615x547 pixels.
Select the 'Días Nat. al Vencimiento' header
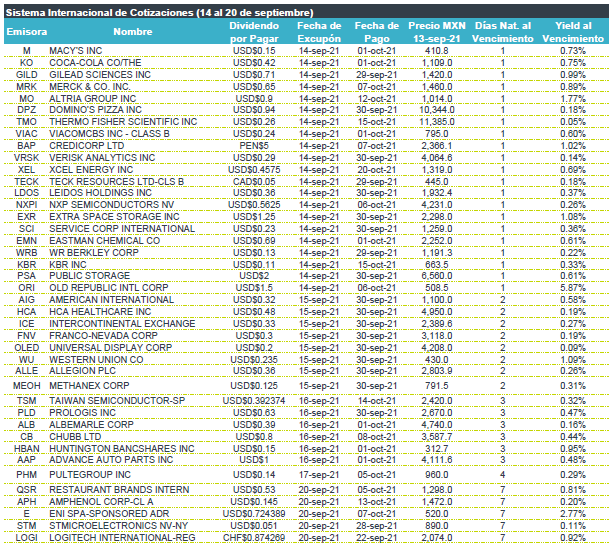pos(502,32)
